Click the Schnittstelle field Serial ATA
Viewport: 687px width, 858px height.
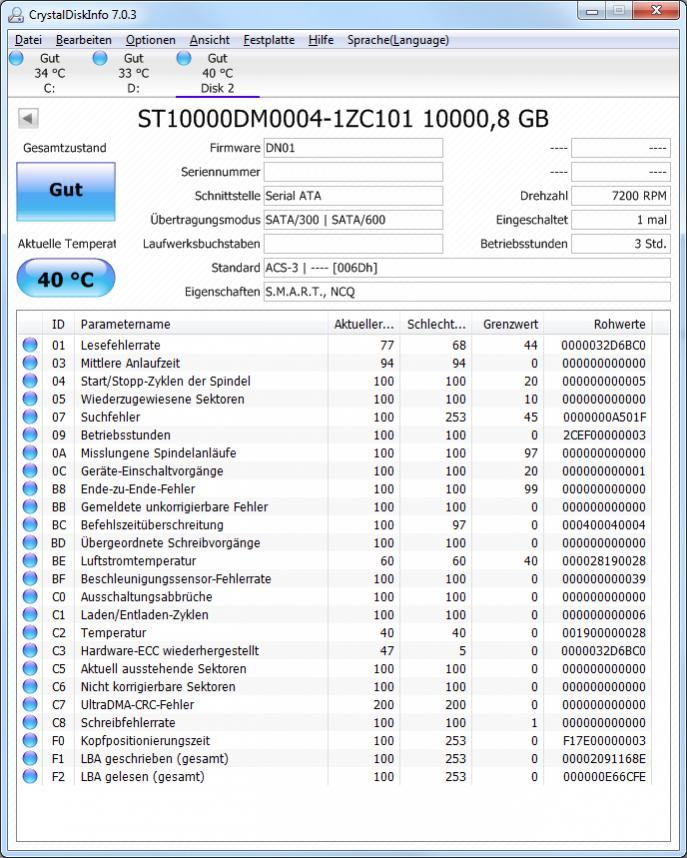[353, 196]
